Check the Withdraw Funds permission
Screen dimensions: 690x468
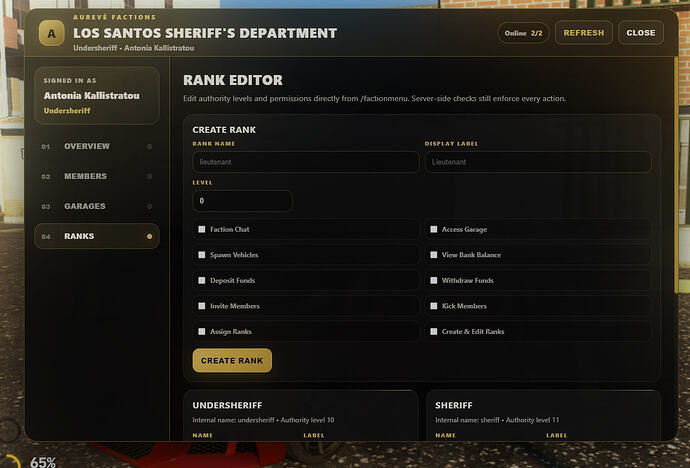click(x=433, y=280)
